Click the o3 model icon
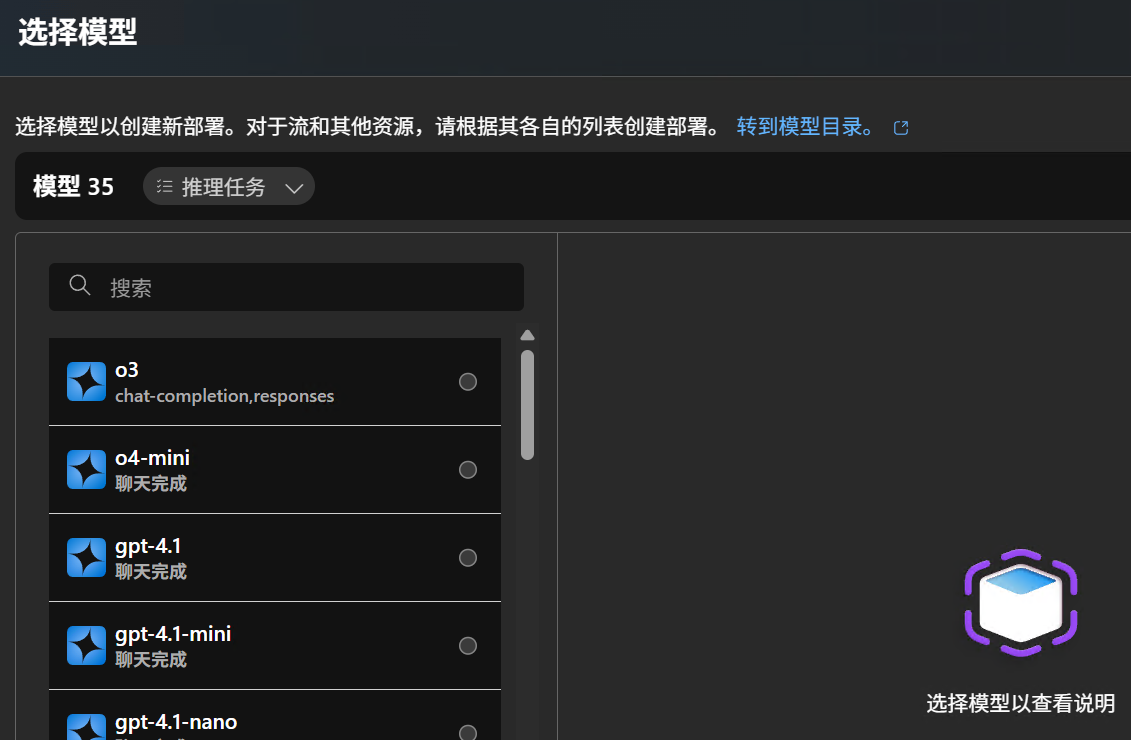This screenshot has height=740, width=1131. tap(87, 382)
